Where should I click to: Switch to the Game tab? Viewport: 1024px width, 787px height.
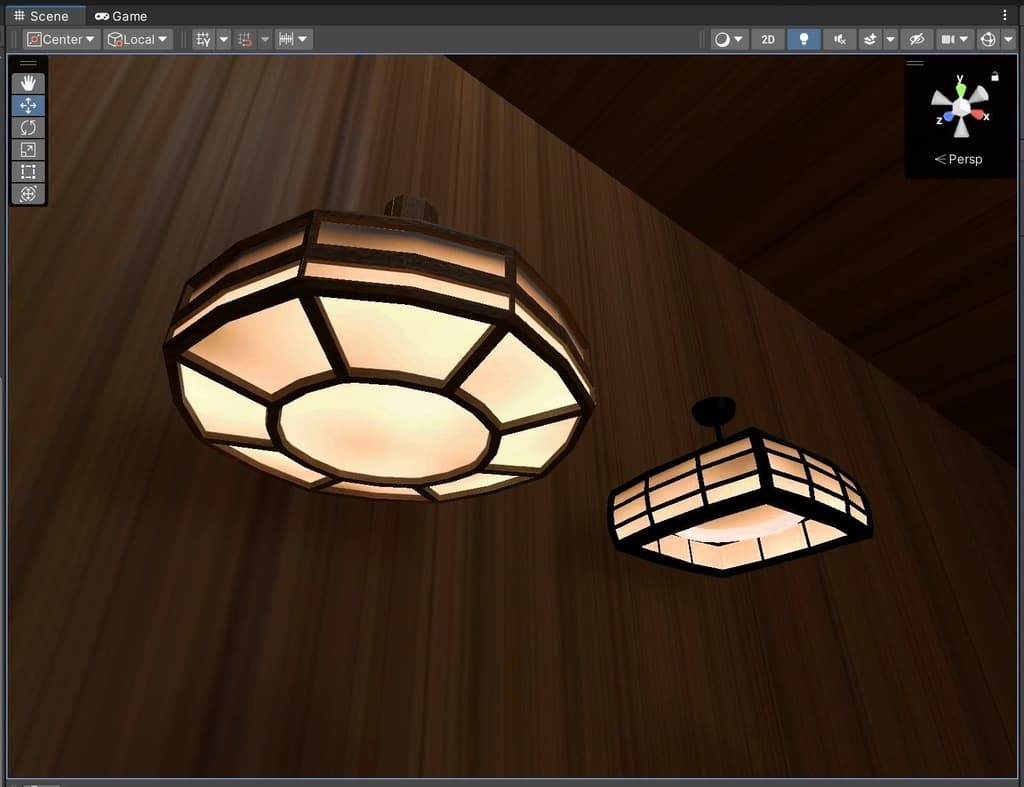tap(121, 16)
